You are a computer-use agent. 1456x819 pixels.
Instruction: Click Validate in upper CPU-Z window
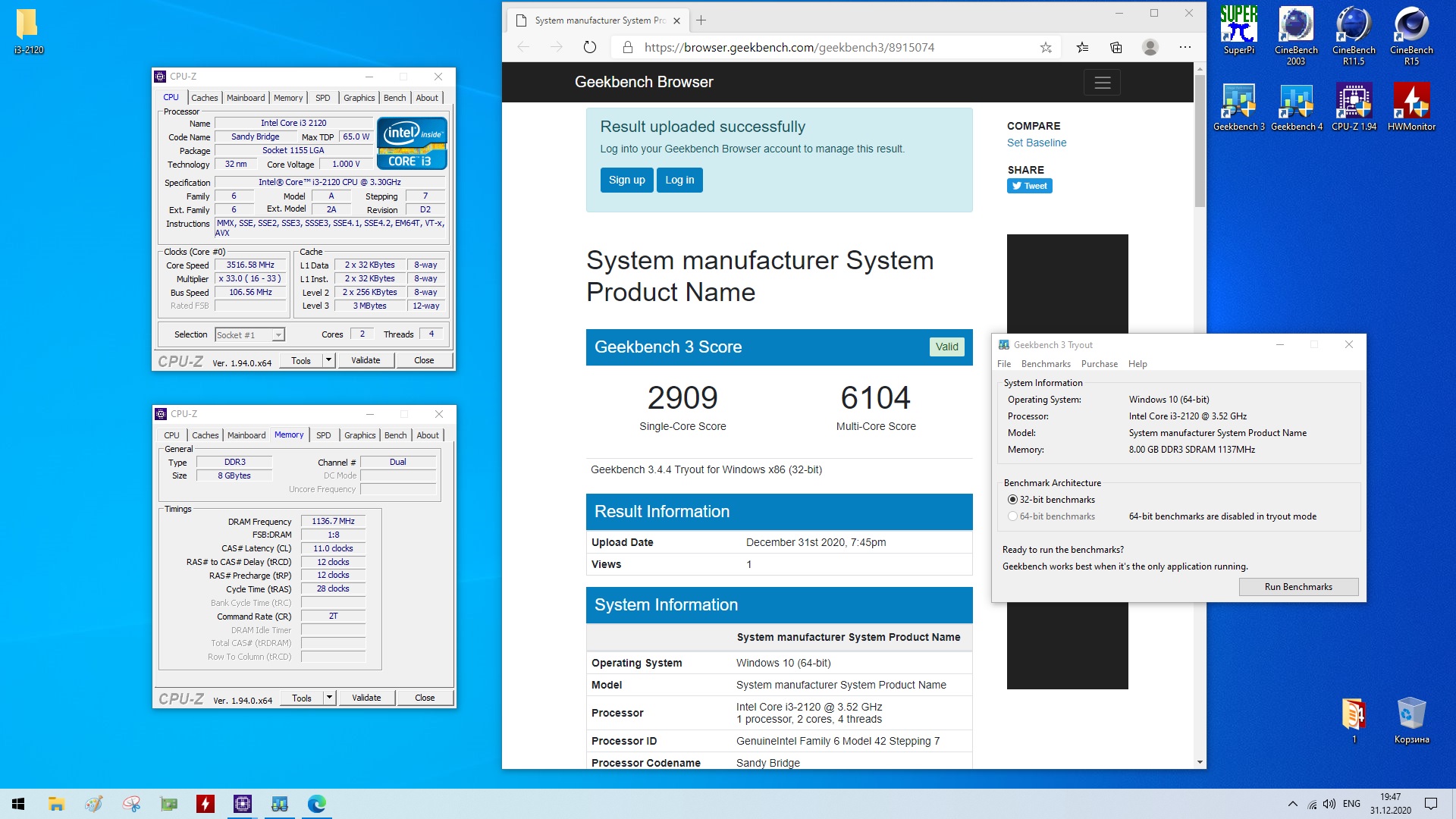point(366,360)
